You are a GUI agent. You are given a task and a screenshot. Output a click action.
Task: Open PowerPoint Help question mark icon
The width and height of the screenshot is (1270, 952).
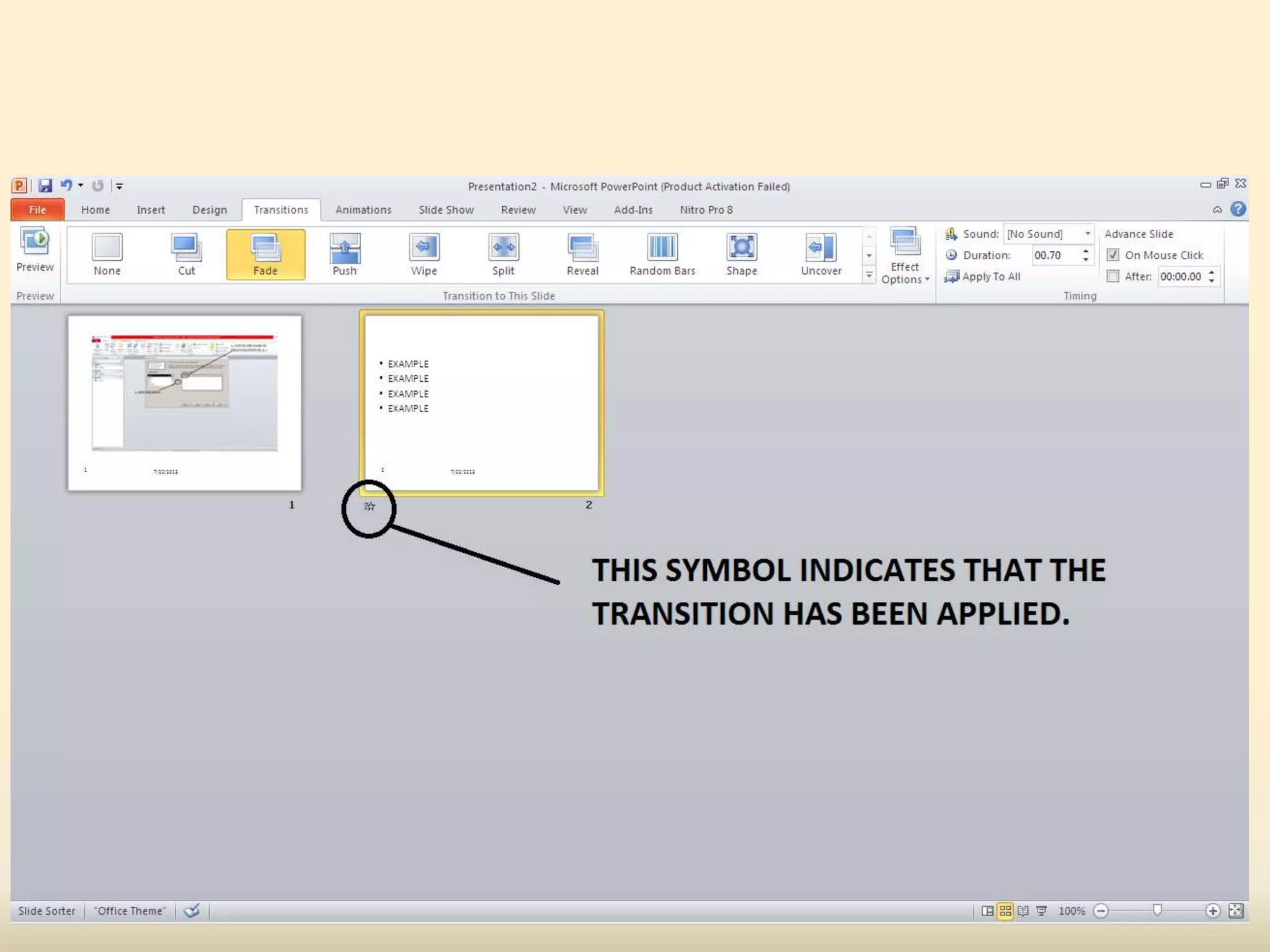tap(1238, 209)
